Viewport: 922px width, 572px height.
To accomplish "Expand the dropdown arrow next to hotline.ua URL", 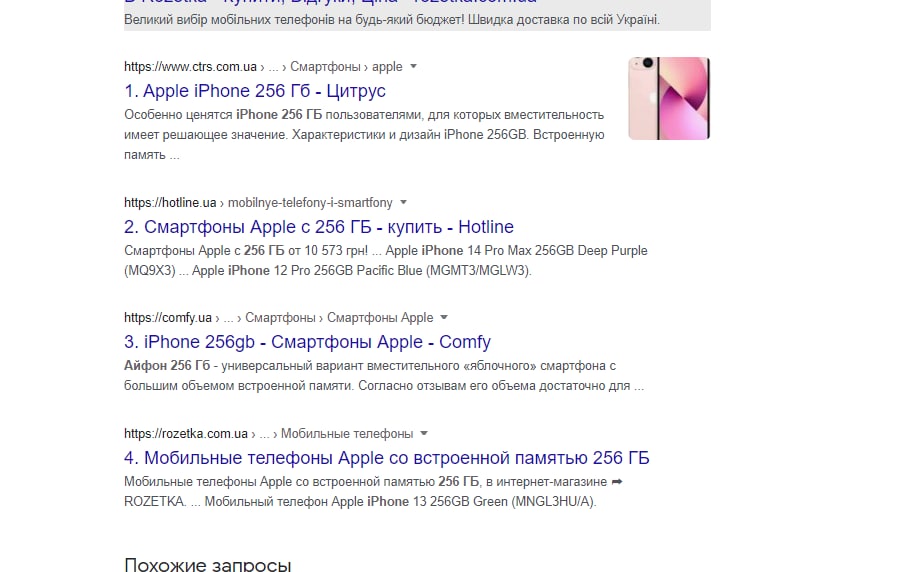I will click(403, 203).
